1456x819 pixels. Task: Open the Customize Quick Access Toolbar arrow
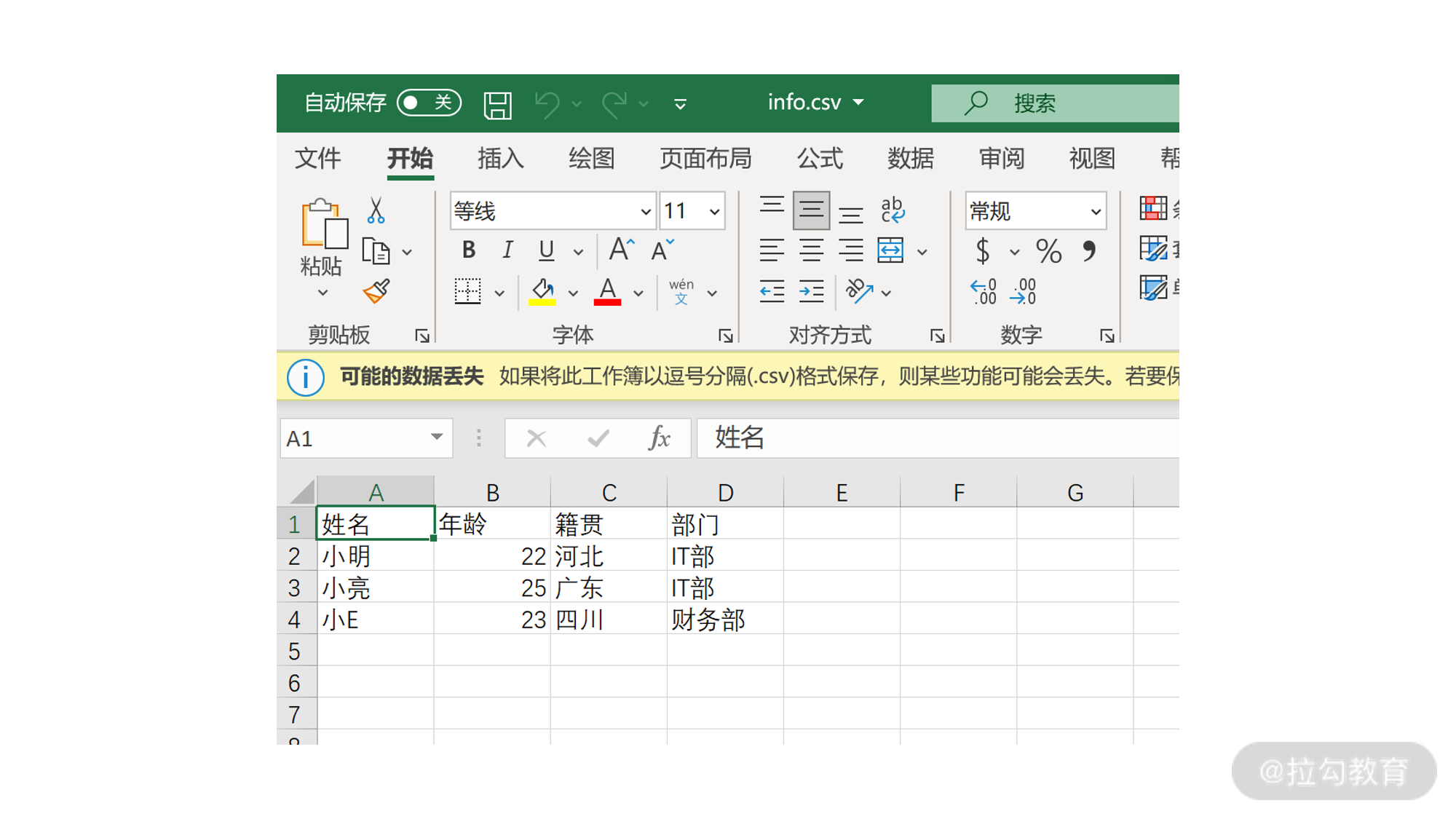point(680,104)
